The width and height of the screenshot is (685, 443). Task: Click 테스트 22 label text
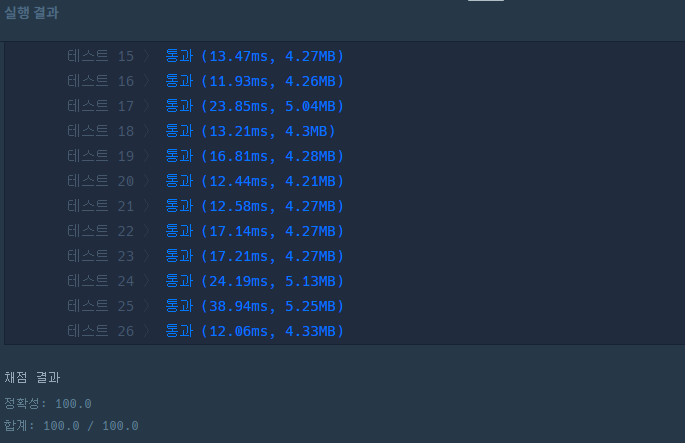(x=100, y=231)
